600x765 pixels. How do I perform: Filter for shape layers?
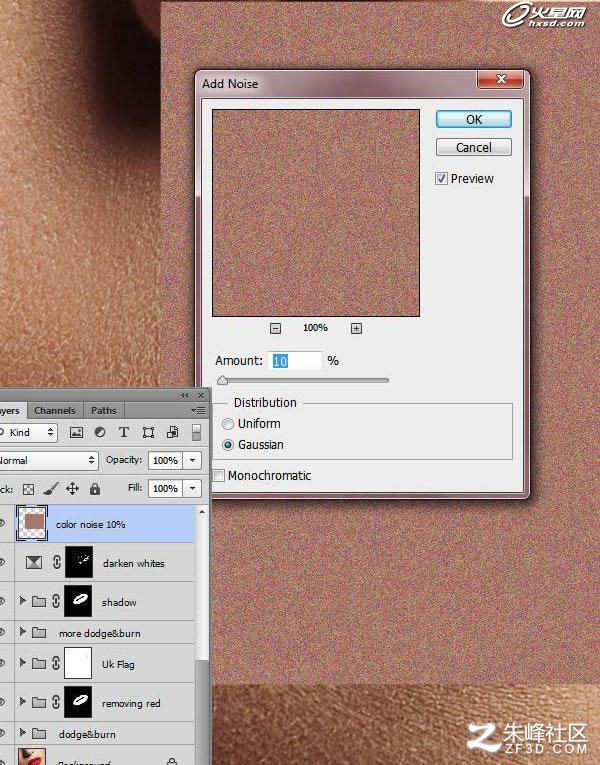148,432
